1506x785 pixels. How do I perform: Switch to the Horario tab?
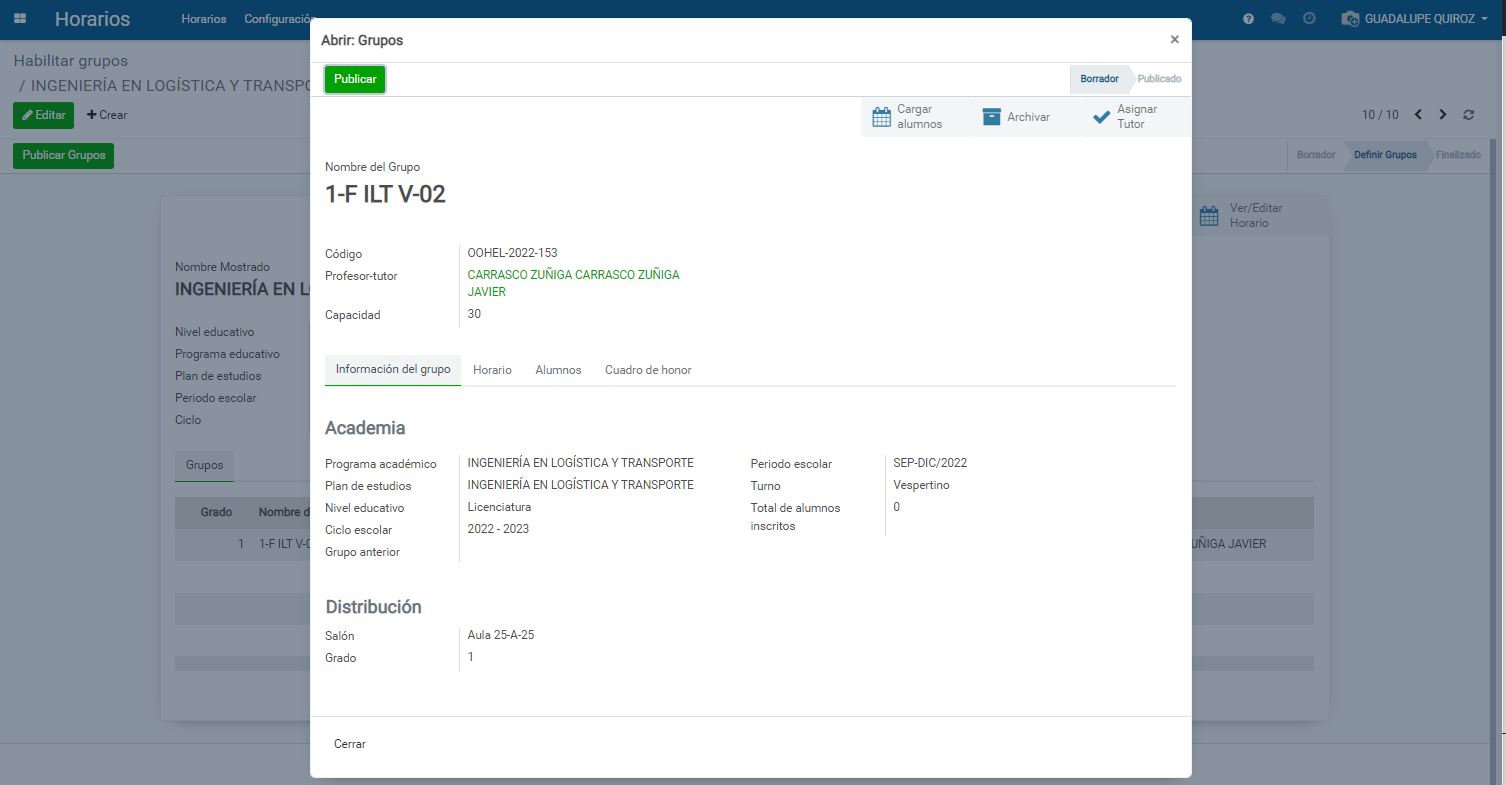492,370
